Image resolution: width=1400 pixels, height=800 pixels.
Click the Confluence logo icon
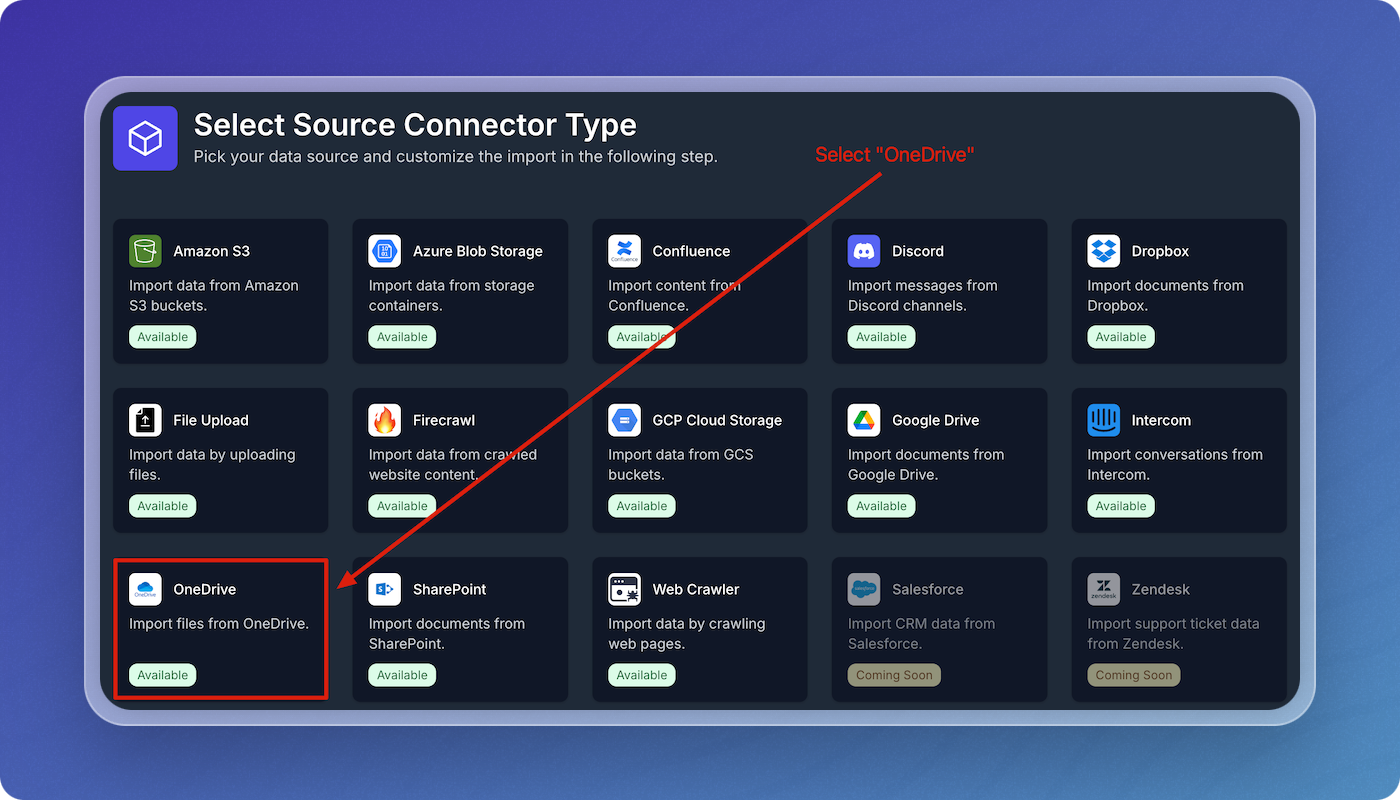tap(624, 251)
